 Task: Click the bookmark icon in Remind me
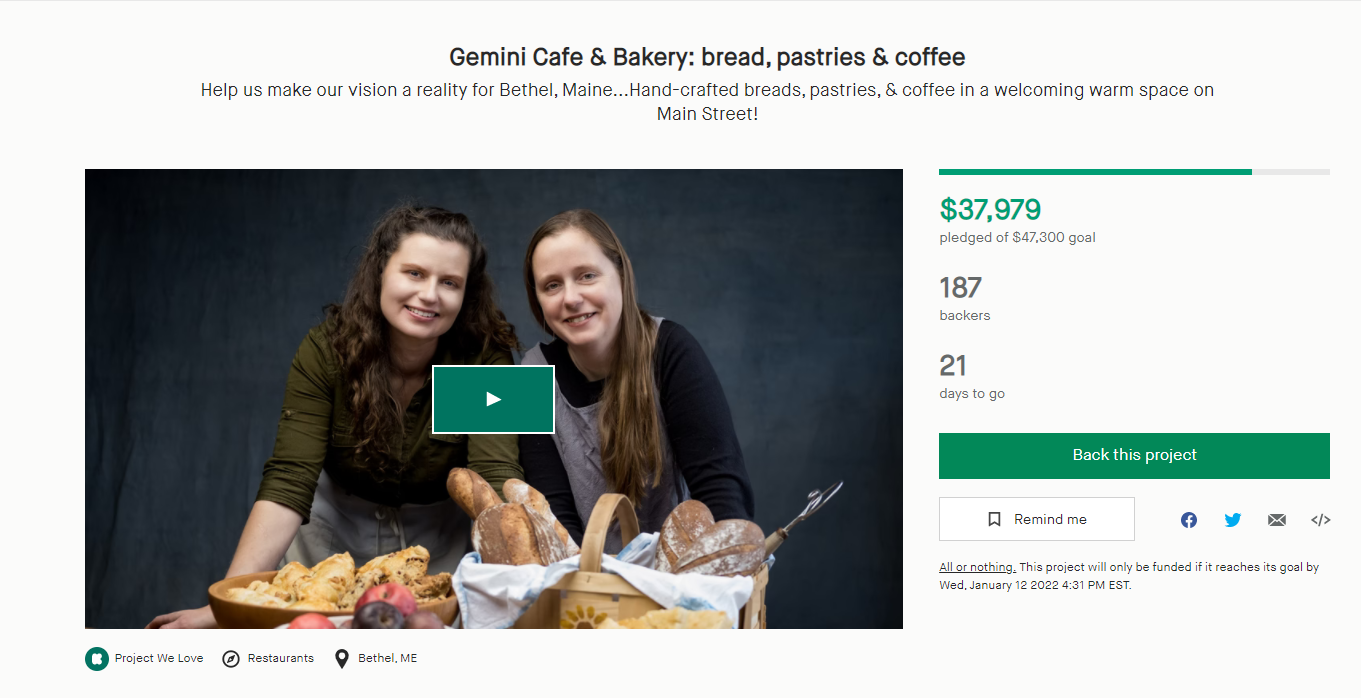[994, 520]
